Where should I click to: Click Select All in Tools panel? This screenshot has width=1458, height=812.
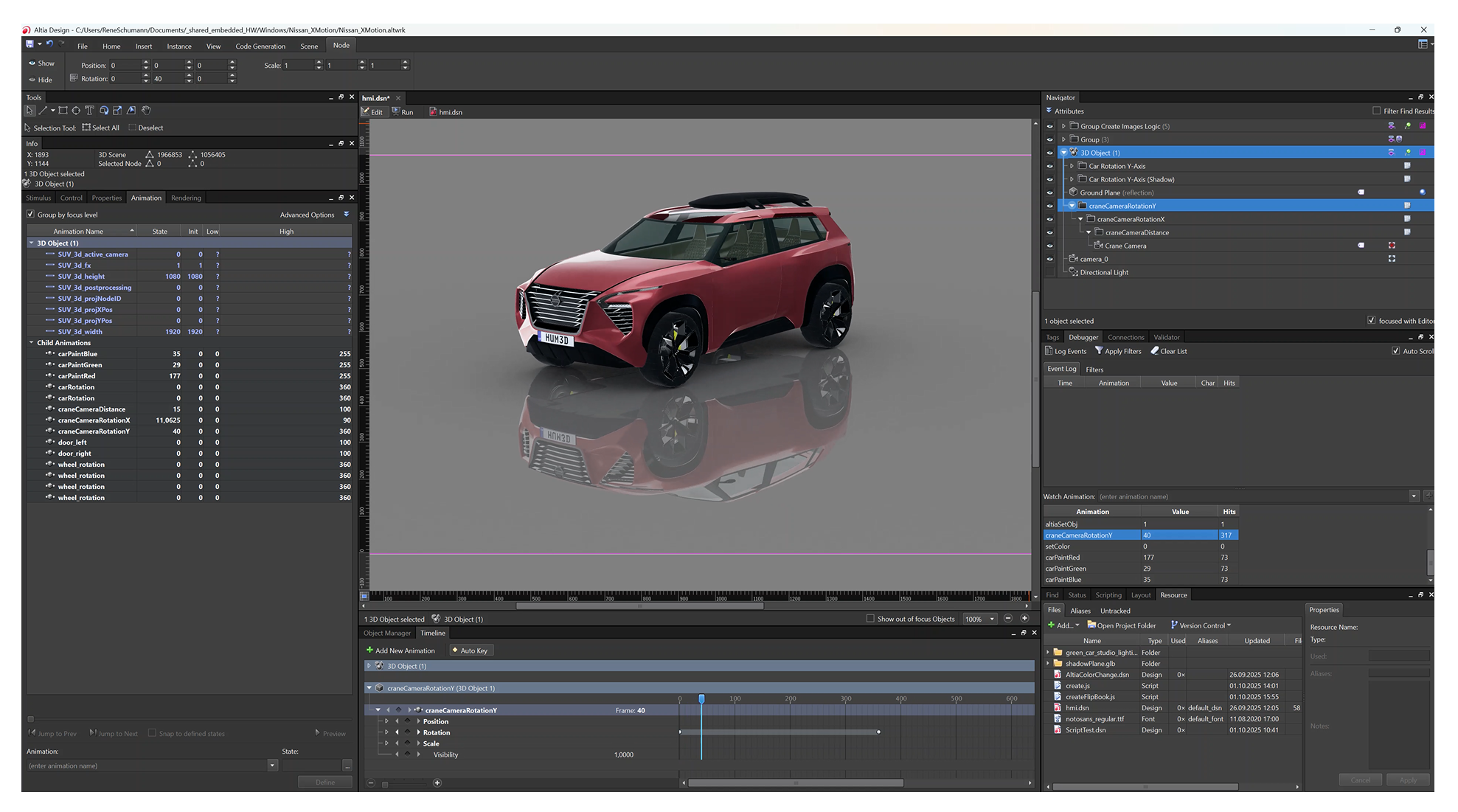pyautogui.click(x=101, y=128)
